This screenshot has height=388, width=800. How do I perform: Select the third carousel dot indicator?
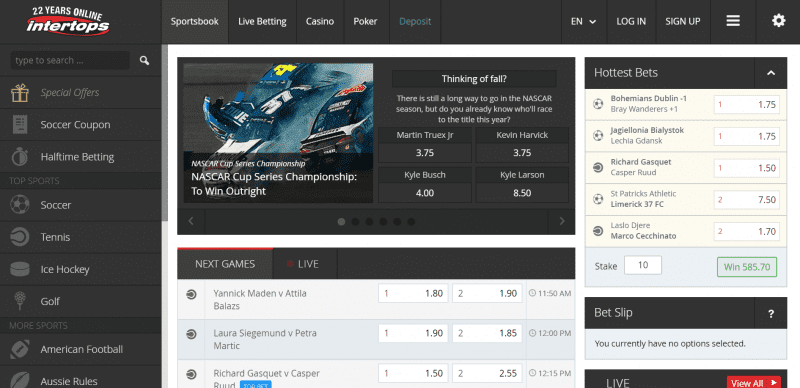[x=369, y=222]
